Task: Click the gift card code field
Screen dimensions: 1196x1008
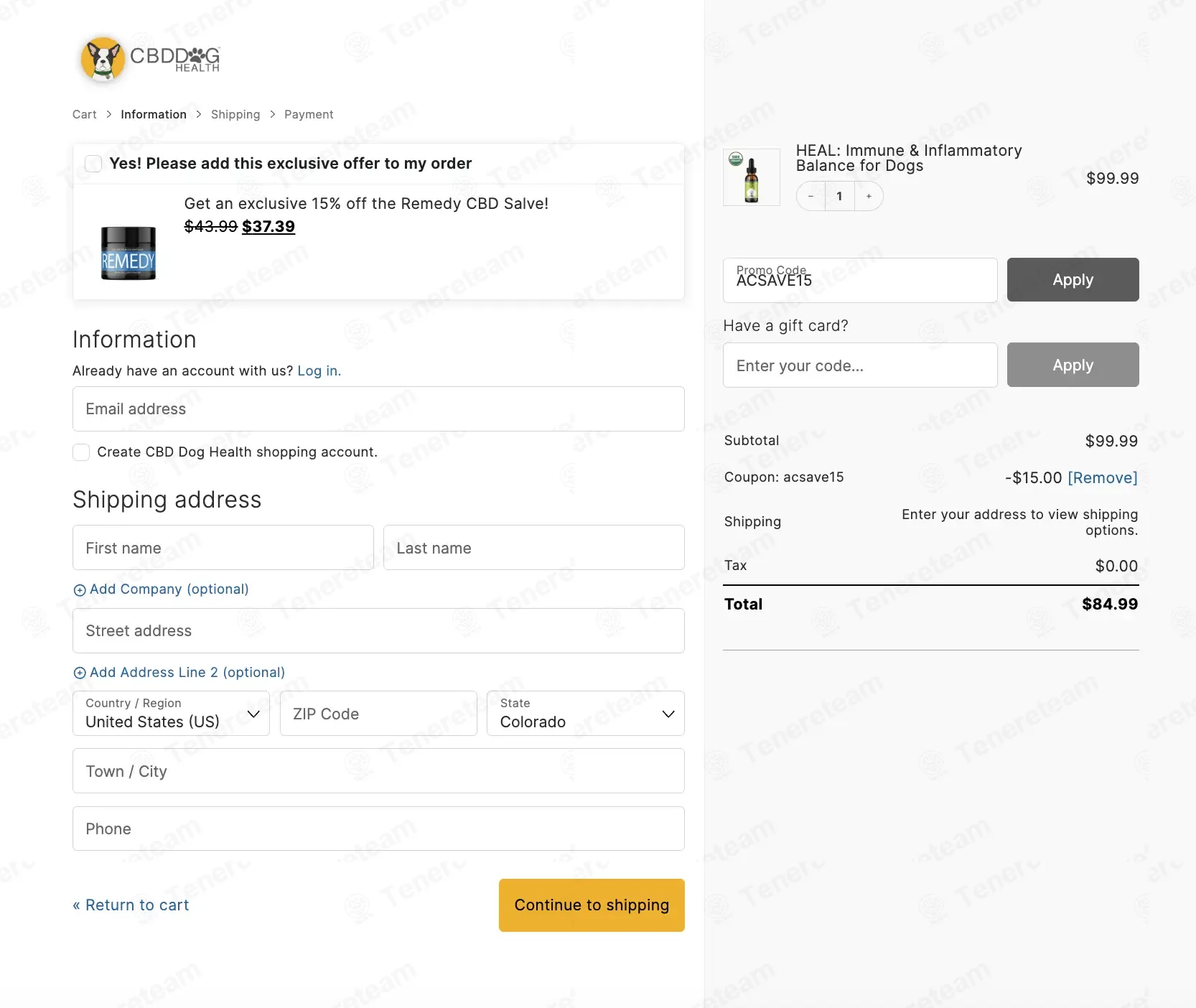Action: pos(860,365)
